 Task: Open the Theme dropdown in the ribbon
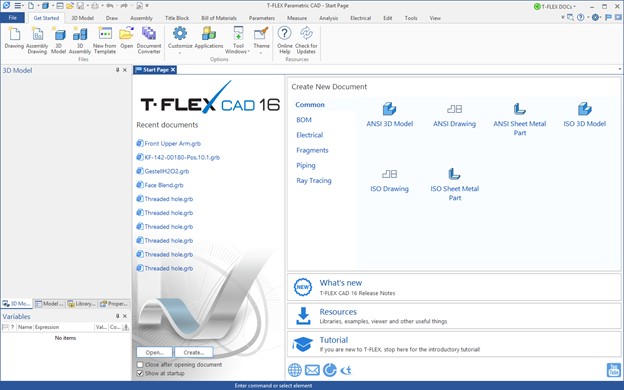(x=261, y=40)
